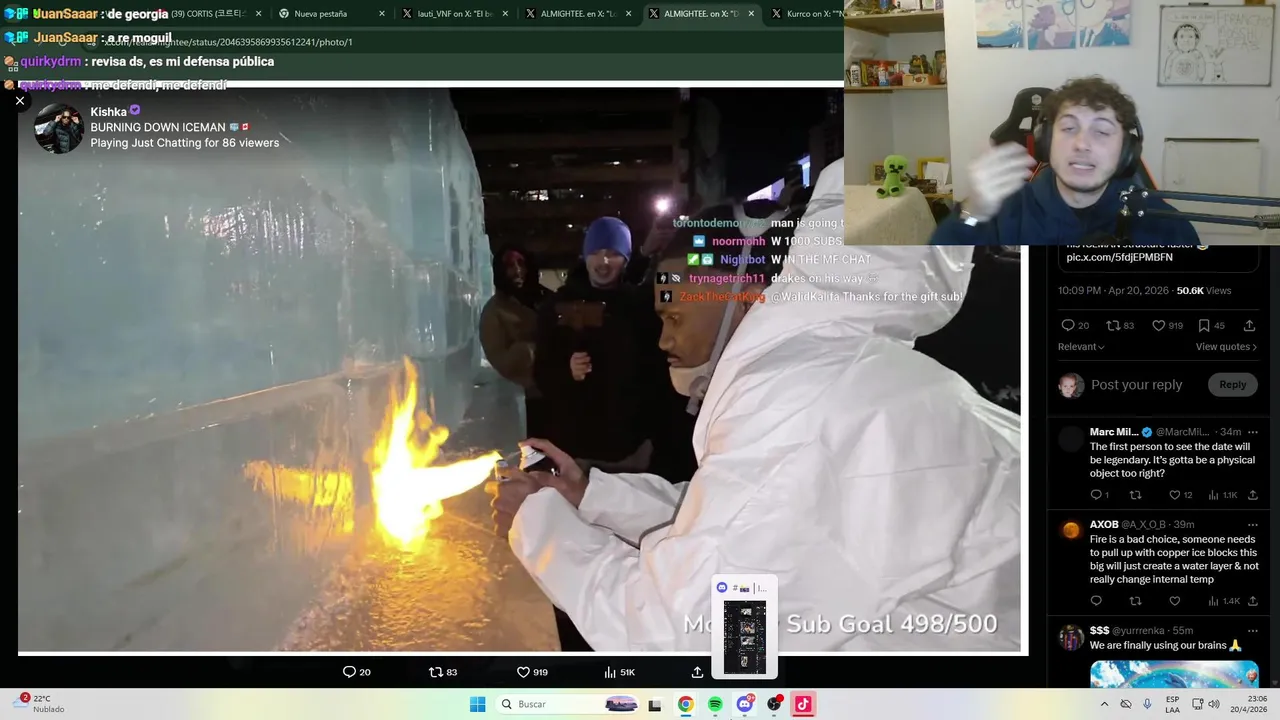Share AXOB's comment

pyautogui.click(x=1252, y=601)
